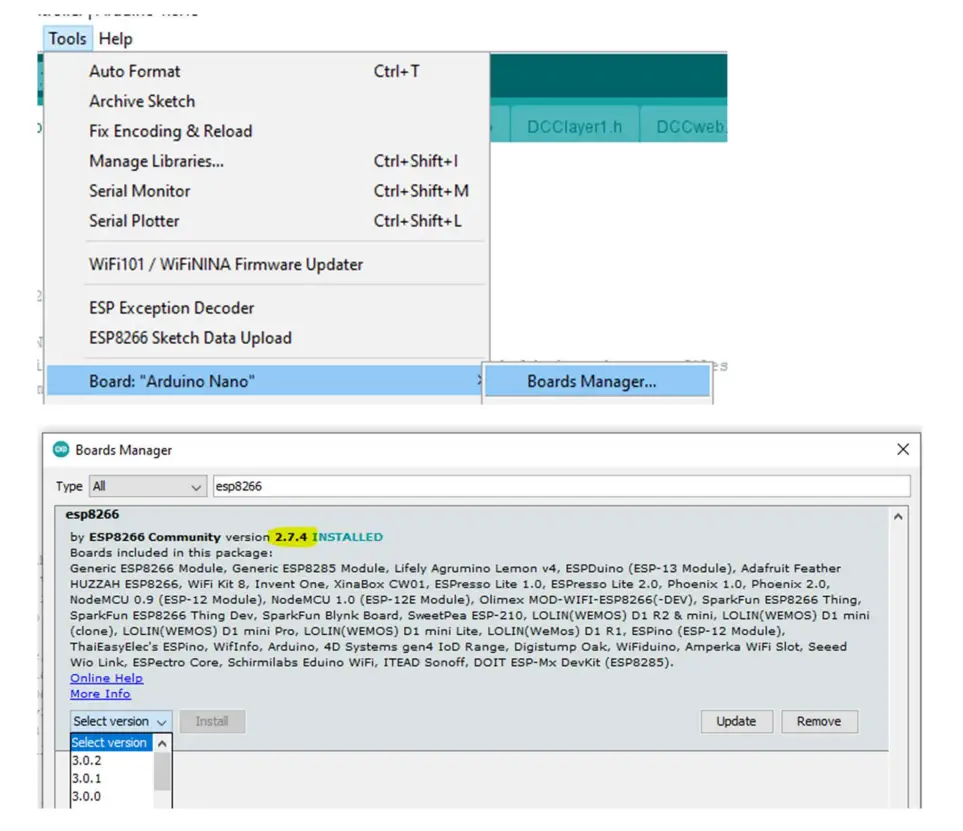The width and height of the screenshot is (963, 831).
Task: Click the greyed Install button
Action: 212,721
